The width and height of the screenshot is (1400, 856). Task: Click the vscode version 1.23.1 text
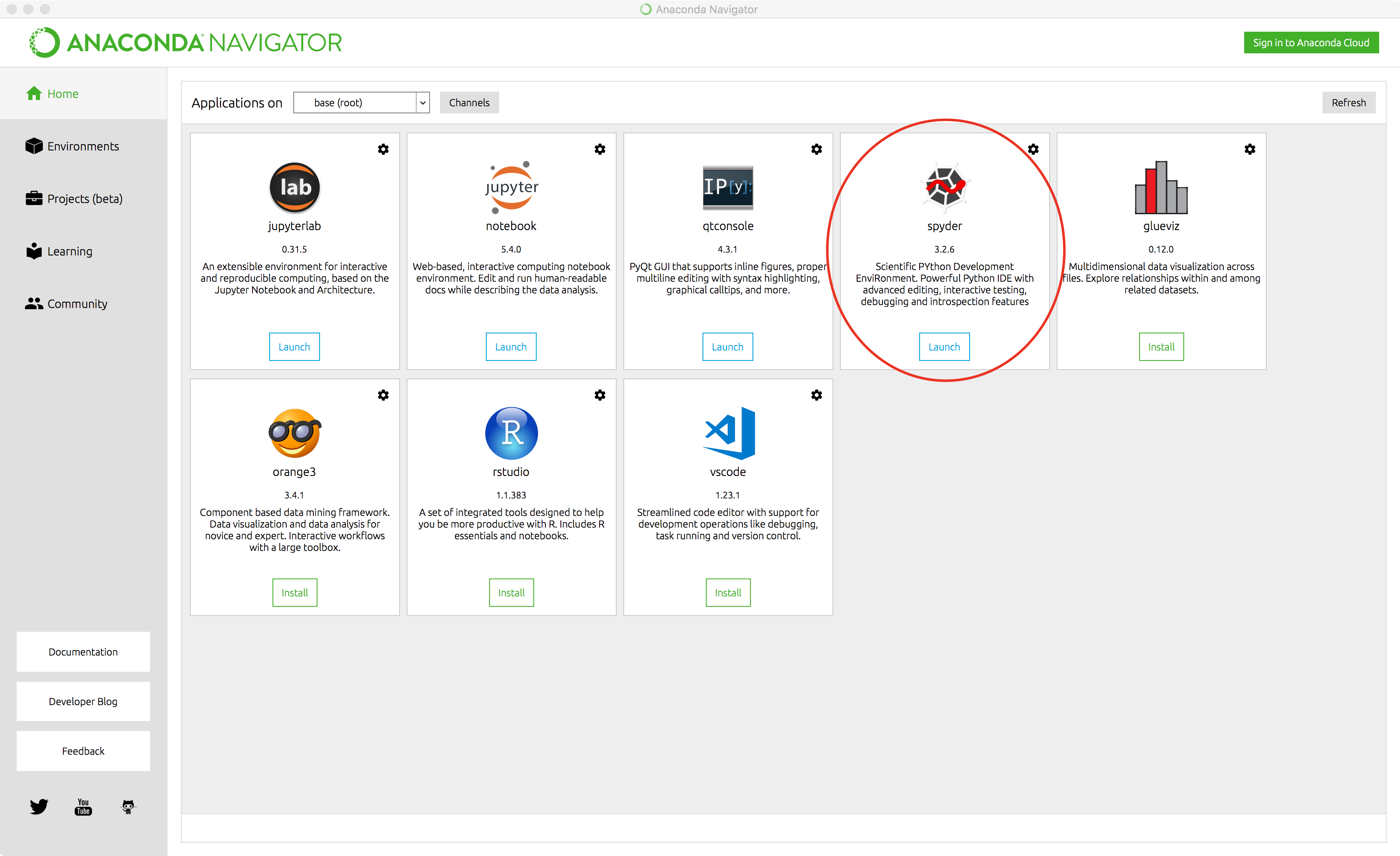coord(728,495)
